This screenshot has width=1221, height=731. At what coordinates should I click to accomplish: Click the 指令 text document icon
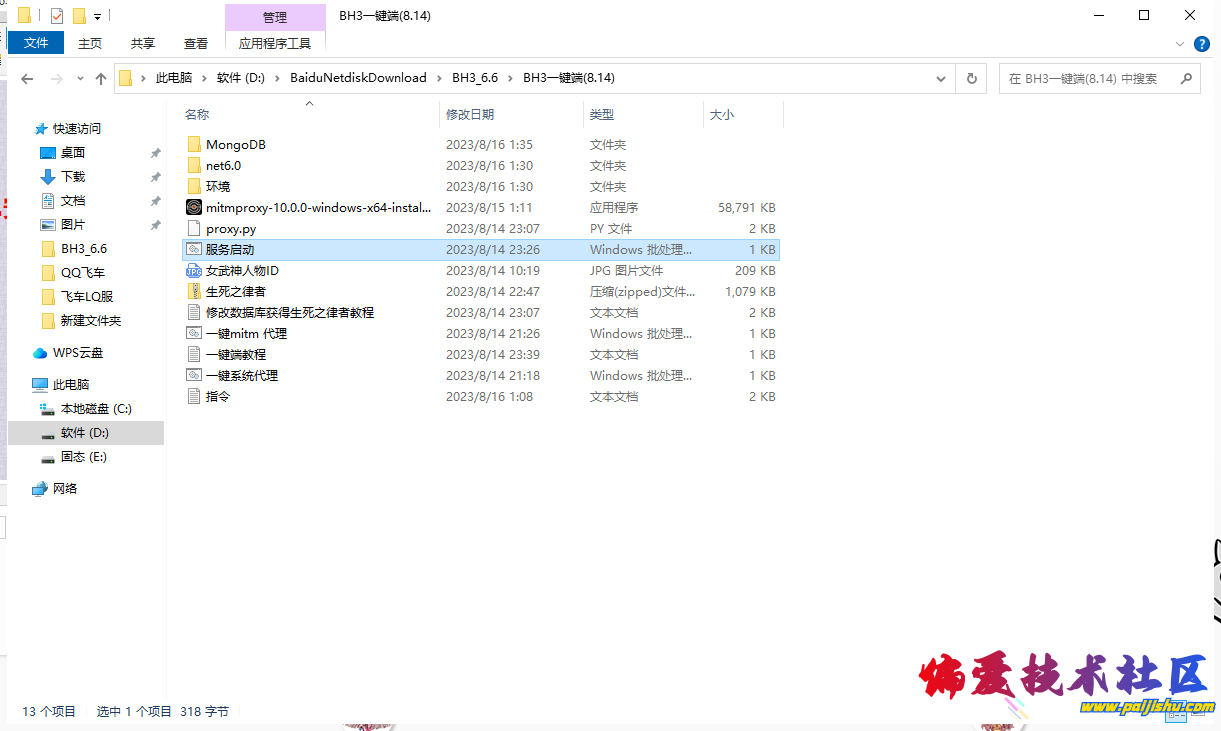(x=194, y=397)
